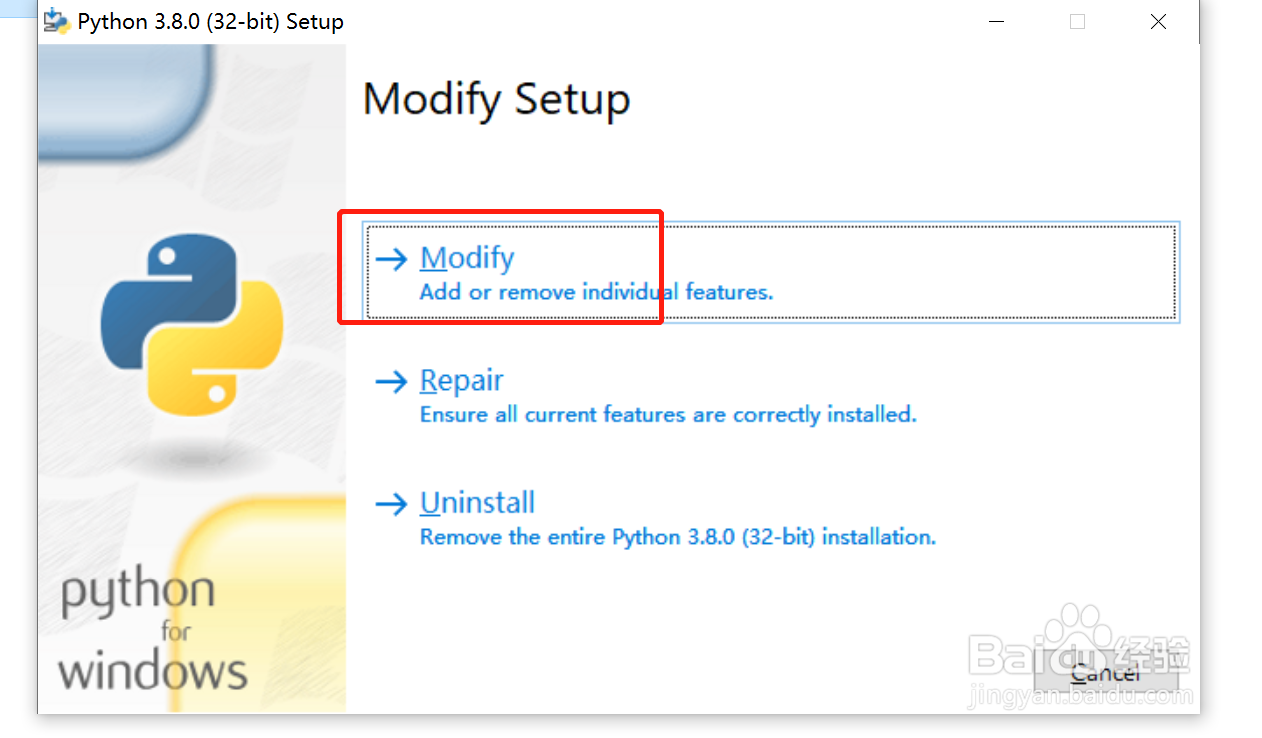
Task: Click the 'Python 3.8.0 (32-bit) Setup' title text
Action: 210,21
